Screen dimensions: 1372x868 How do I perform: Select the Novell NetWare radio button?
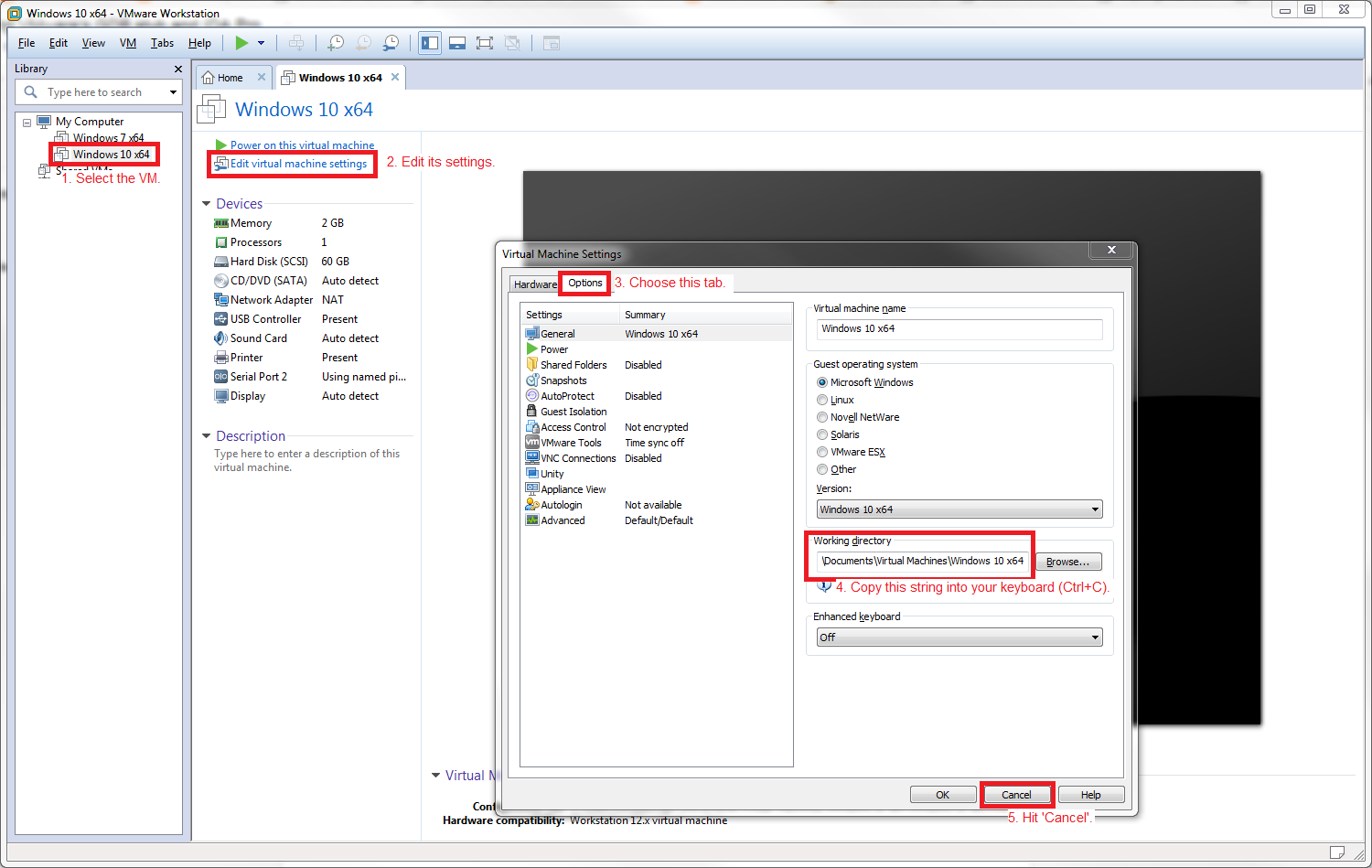coord(822,417)
